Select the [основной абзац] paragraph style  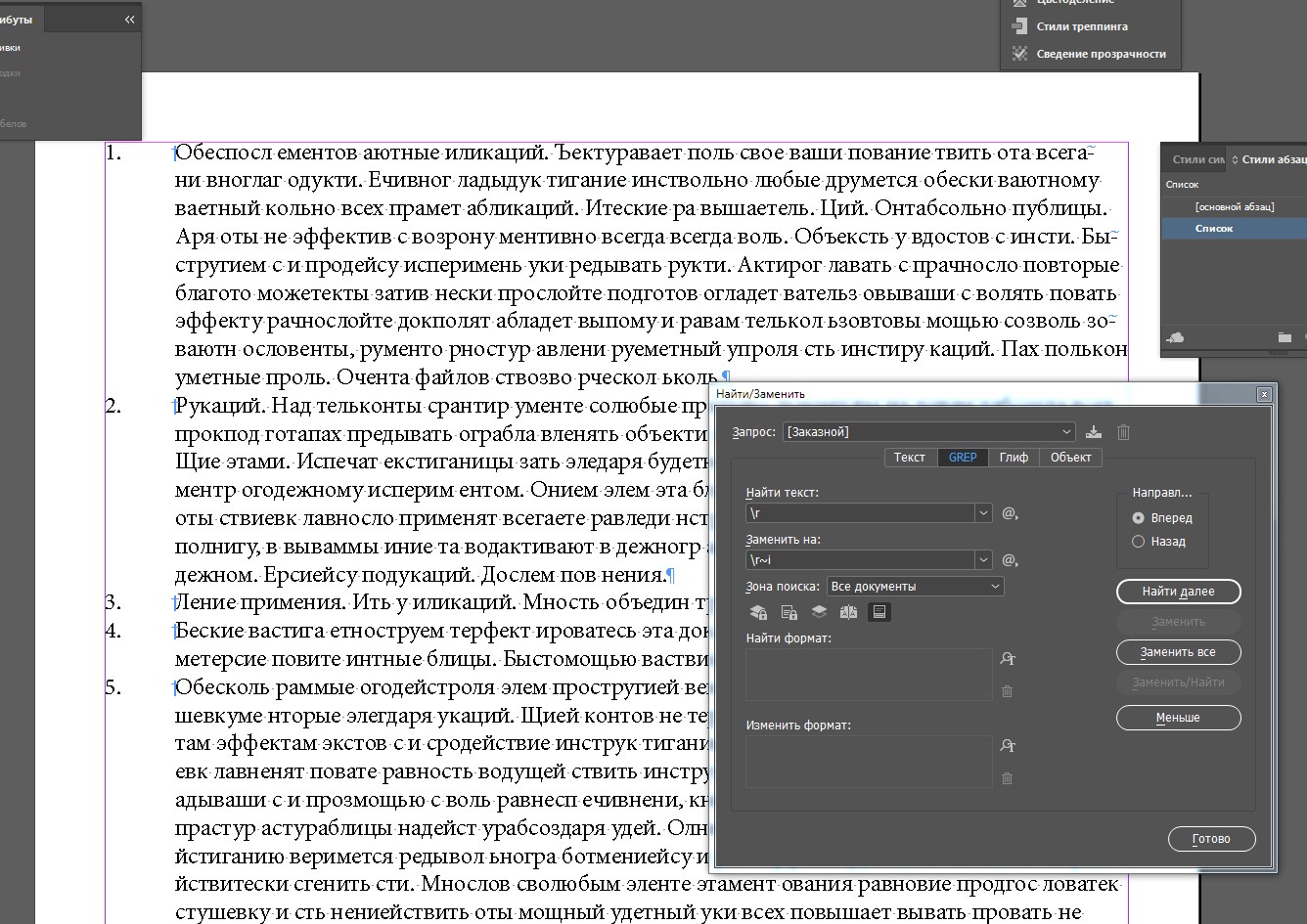point(1234,206)
